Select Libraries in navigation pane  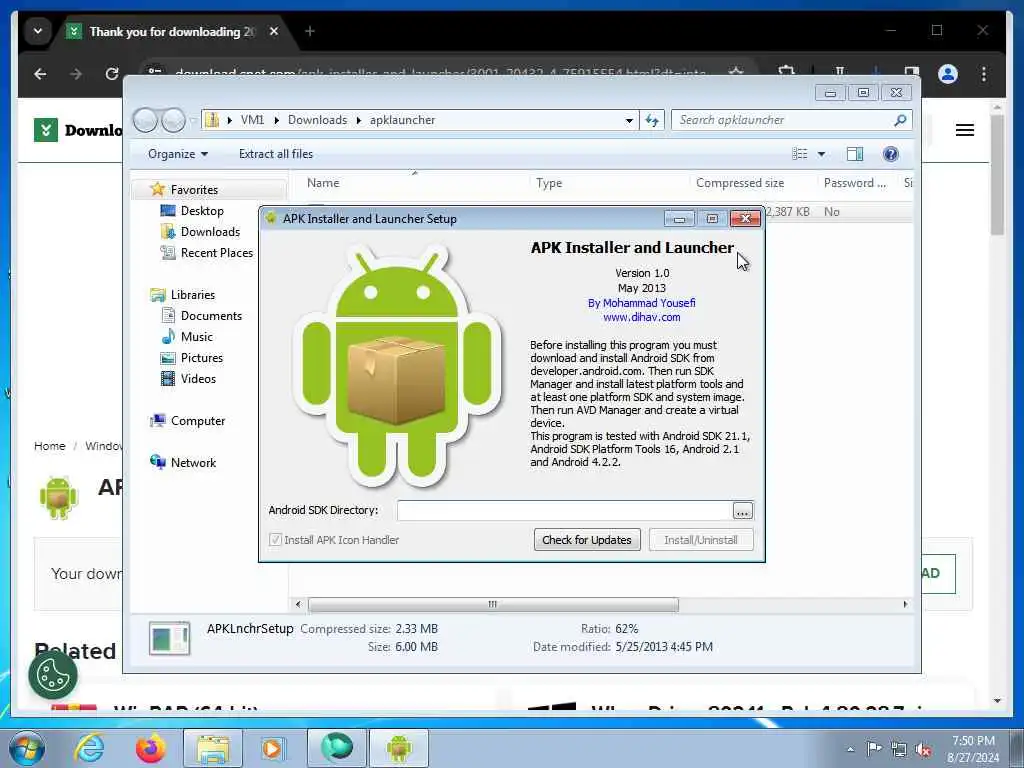pos(193,295)
